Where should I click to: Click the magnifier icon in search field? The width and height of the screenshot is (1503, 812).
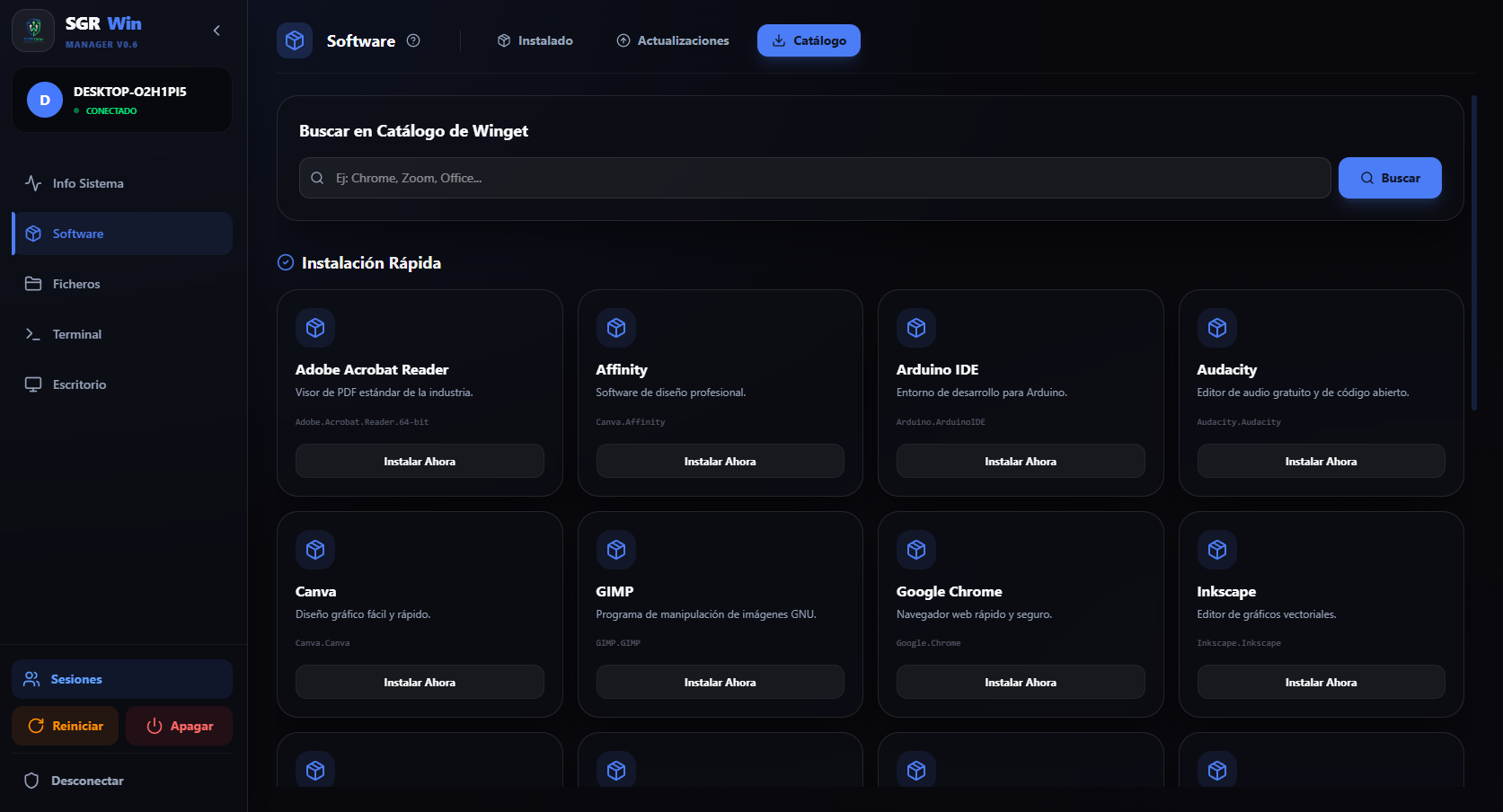pyautogui.click(x=317, y=178)
